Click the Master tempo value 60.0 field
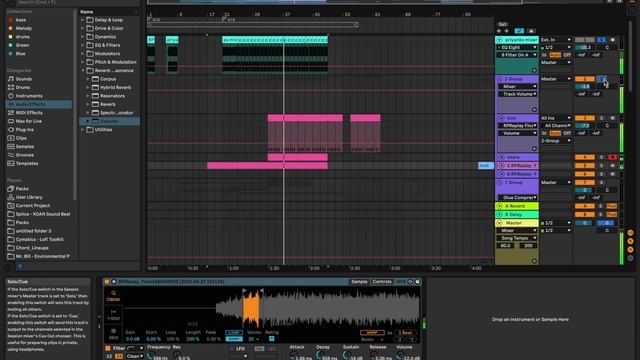 coord(505,246)
